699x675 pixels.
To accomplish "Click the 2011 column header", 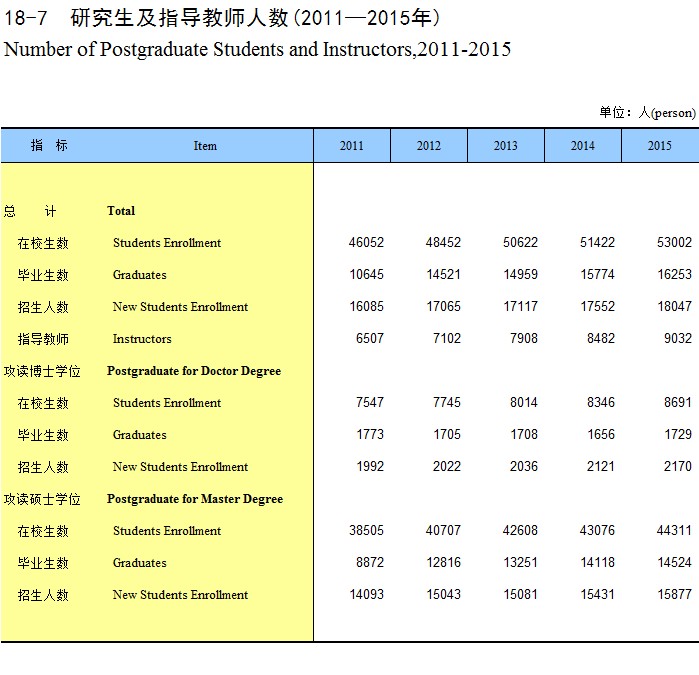I will click(352, 145).
